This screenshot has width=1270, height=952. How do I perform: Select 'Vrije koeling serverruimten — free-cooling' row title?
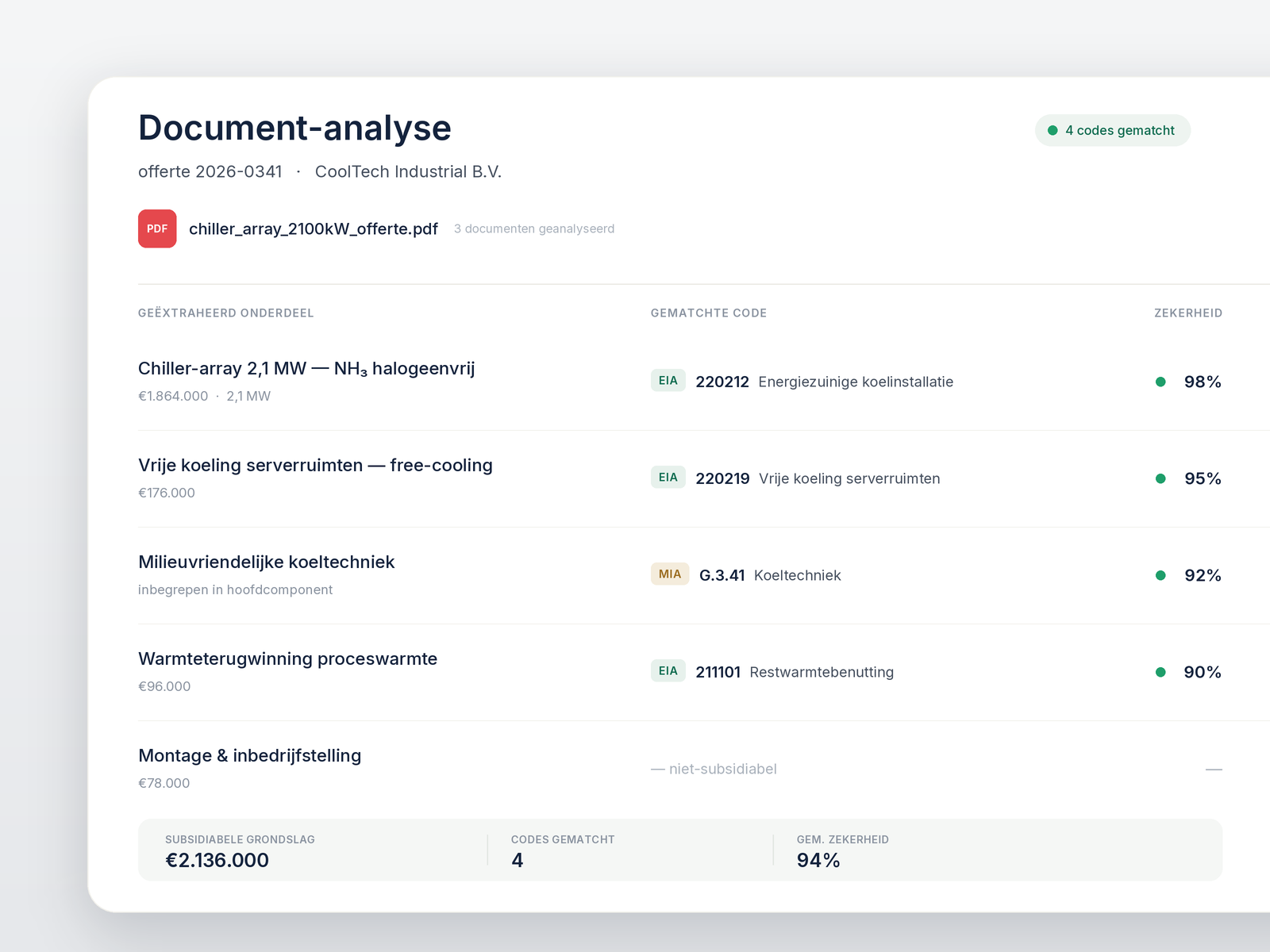315,465
